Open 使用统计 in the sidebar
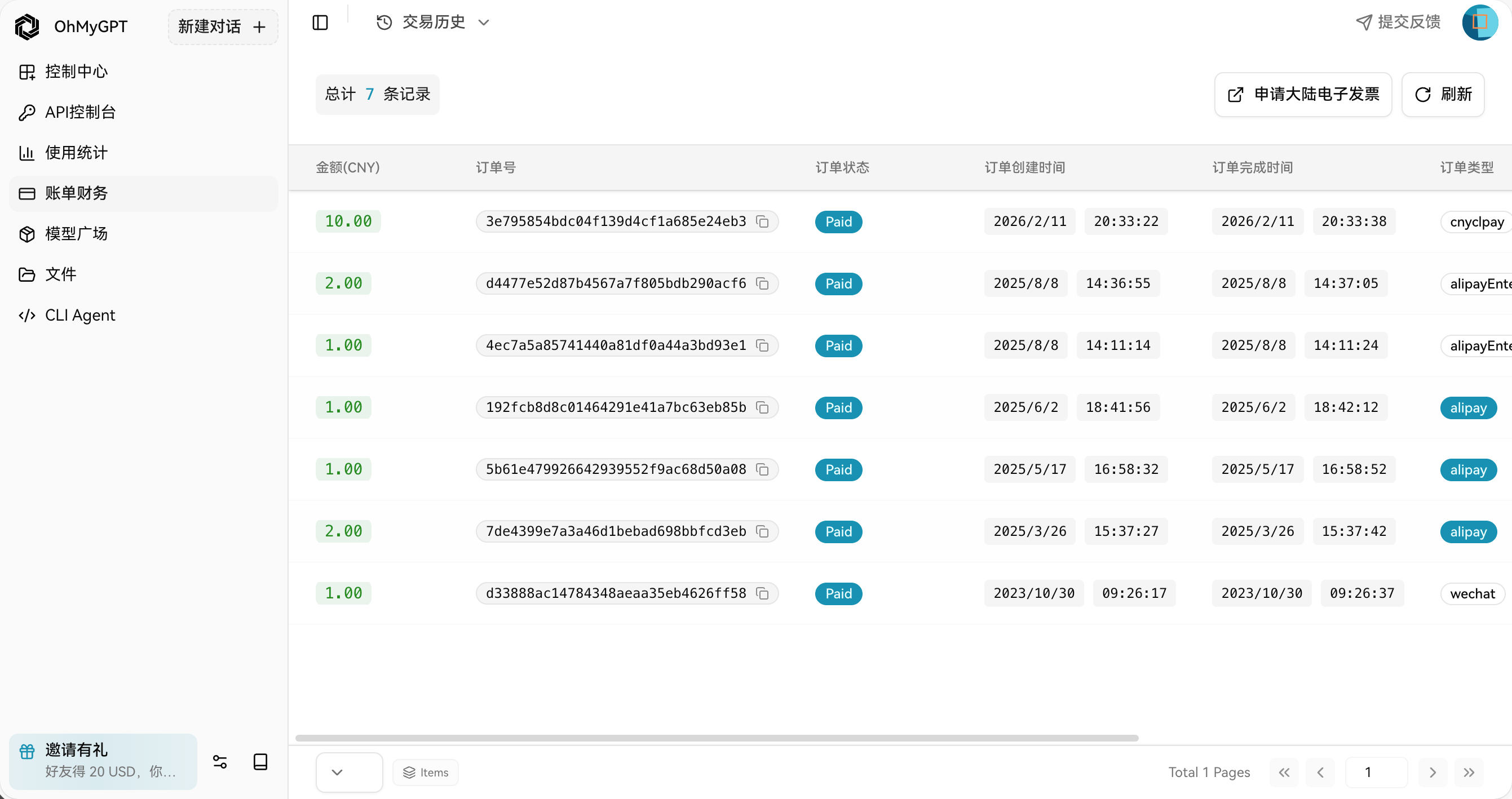The width and height of the screenshot is (1512, 799). (76, 153)
